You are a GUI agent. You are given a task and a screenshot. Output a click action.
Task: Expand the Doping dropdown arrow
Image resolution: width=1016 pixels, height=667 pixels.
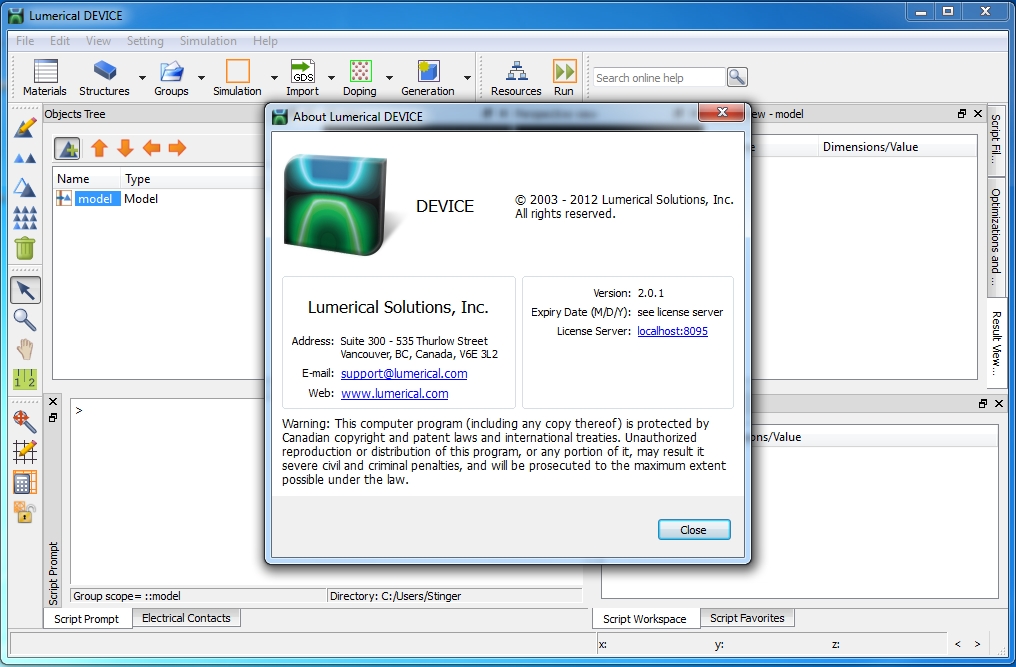[x=389, y=78]
